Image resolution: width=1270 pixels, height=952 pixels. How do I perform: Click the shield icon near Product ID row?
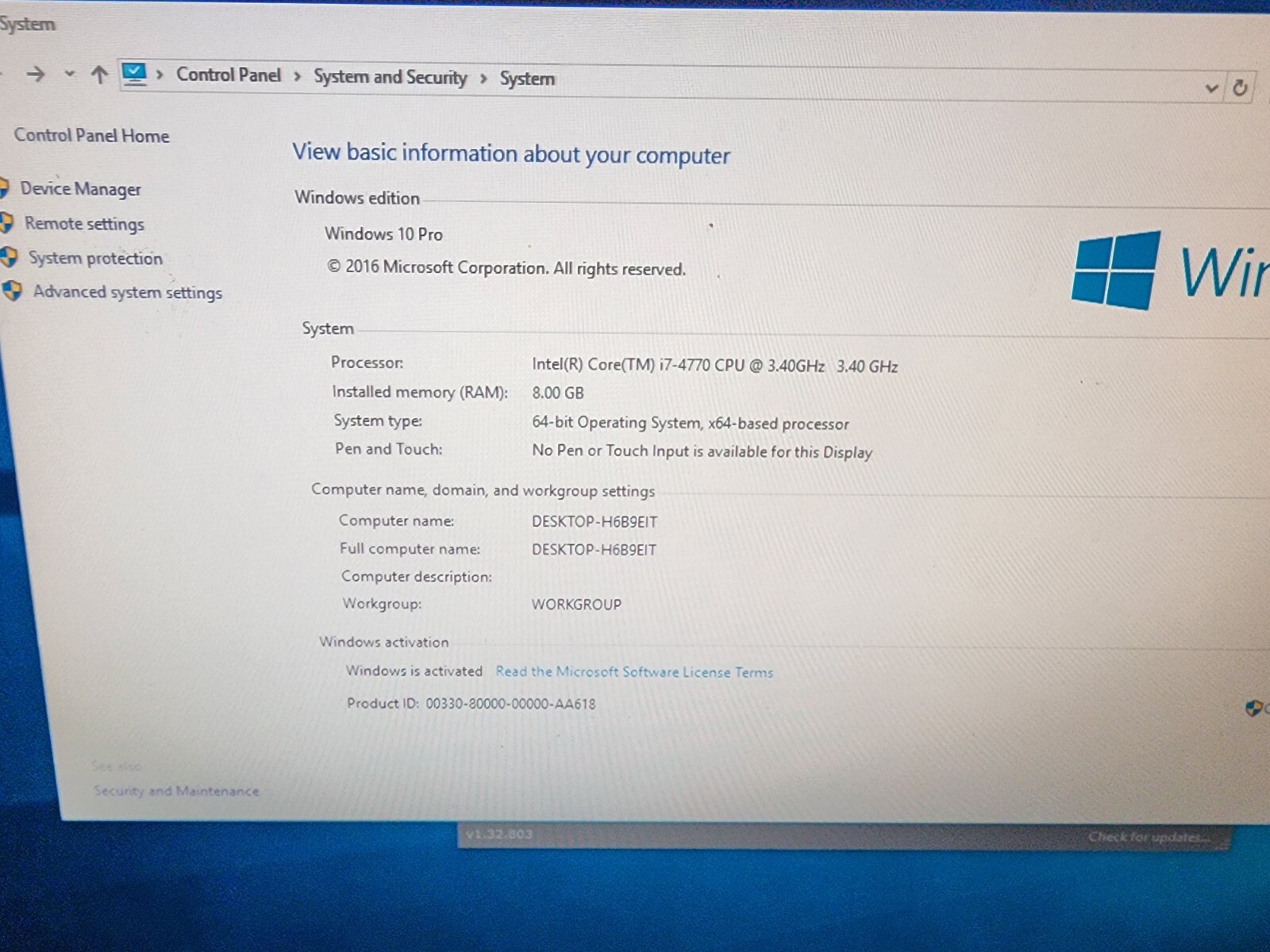[1253, 708]
